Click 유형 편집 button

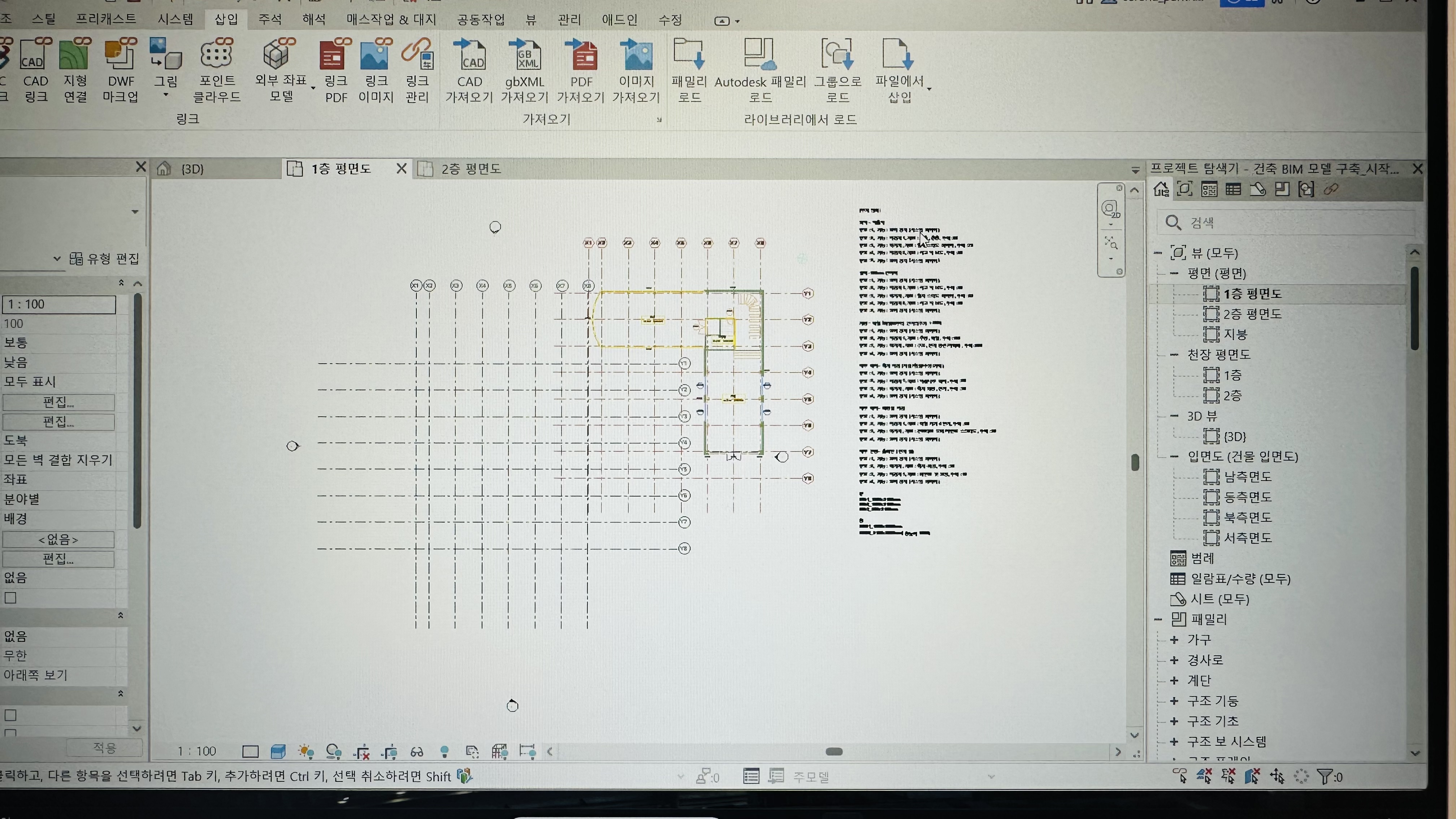(x=104, y=258)
